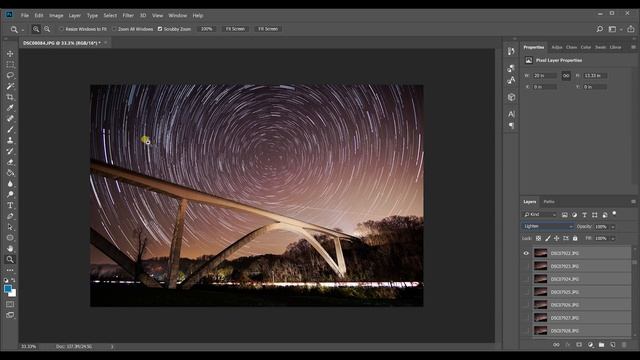Image resolution: width=640 pixels, height=360 pixels.
Task: Open the File menu
Action: point(25,16)
